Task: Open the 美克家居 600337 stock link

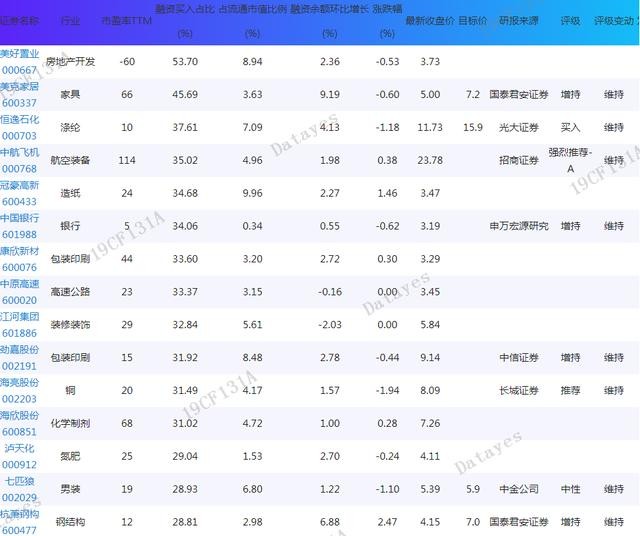Action: (x=20, y=95)
